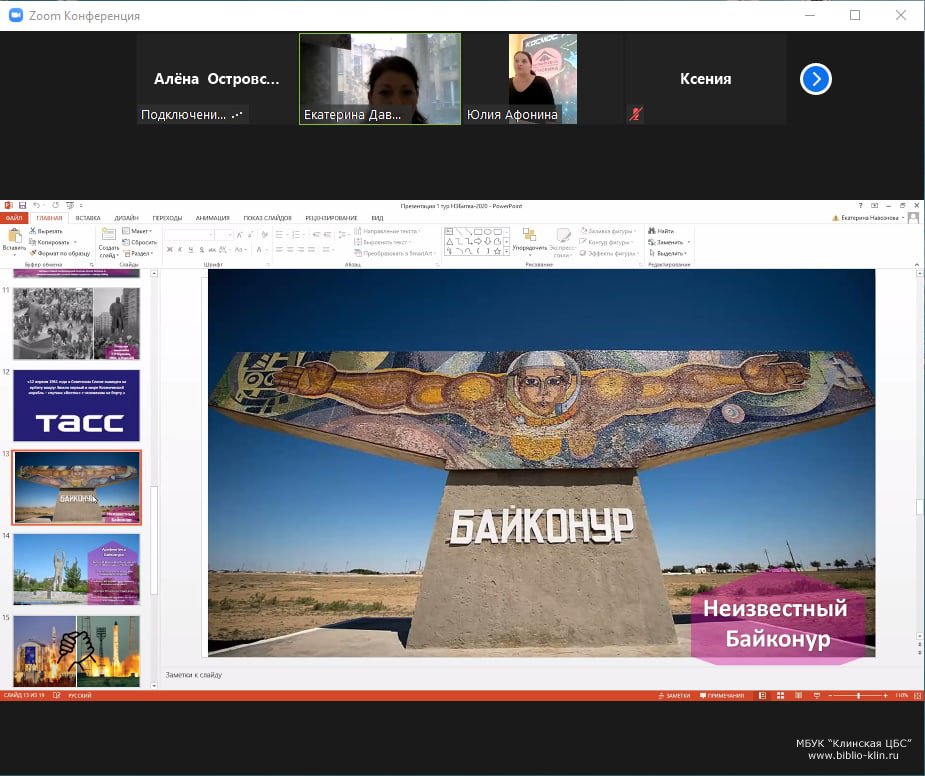
Task: Open the font size combo box
Action: (x=224, y=235)
